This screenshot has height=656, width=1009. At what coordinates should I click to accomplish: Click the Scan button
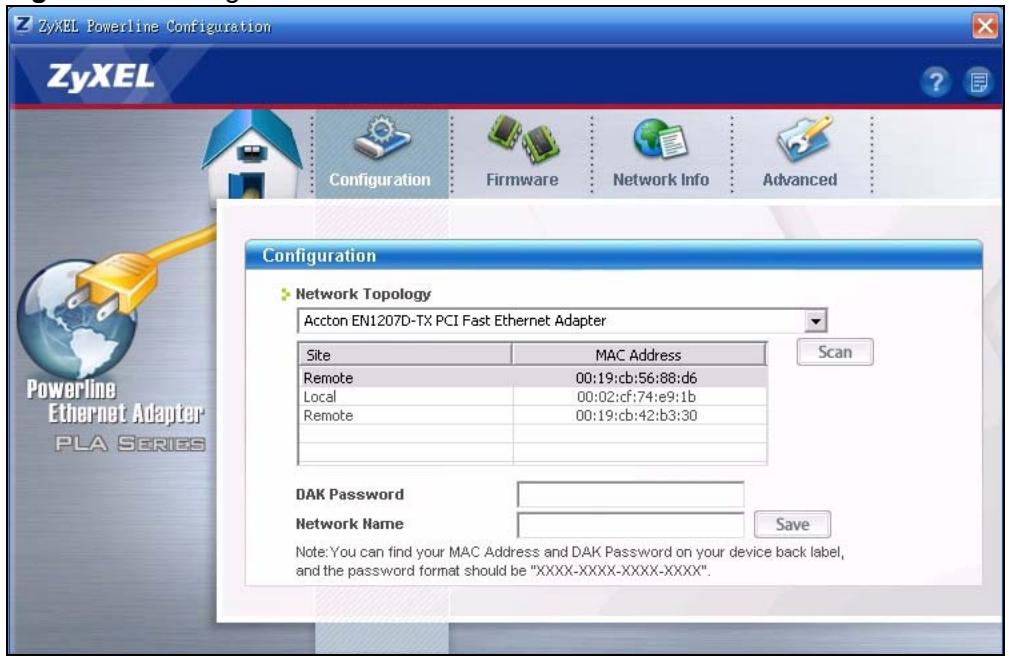coord(835,352)
